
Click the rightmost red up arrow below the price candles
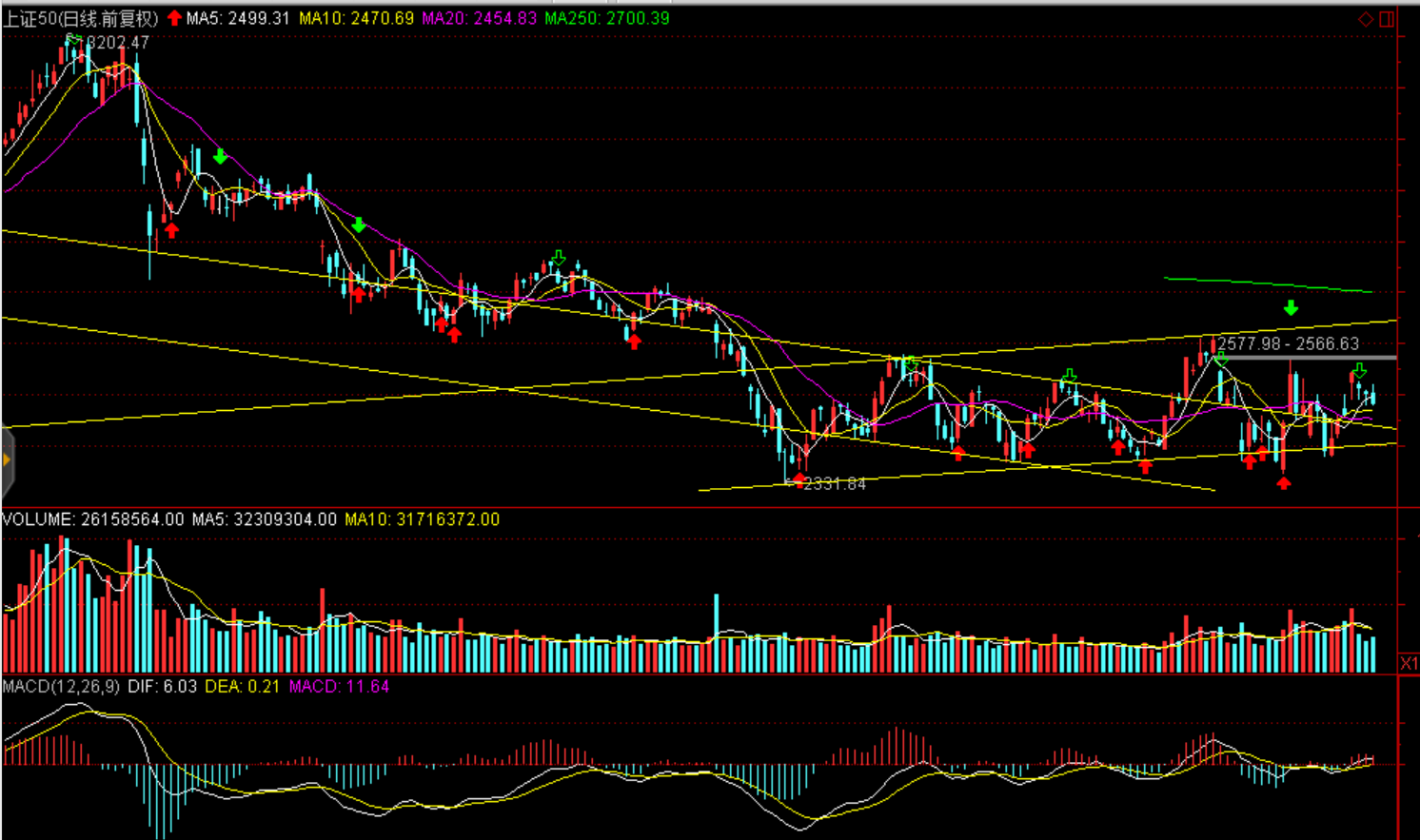pos(1284,483)
